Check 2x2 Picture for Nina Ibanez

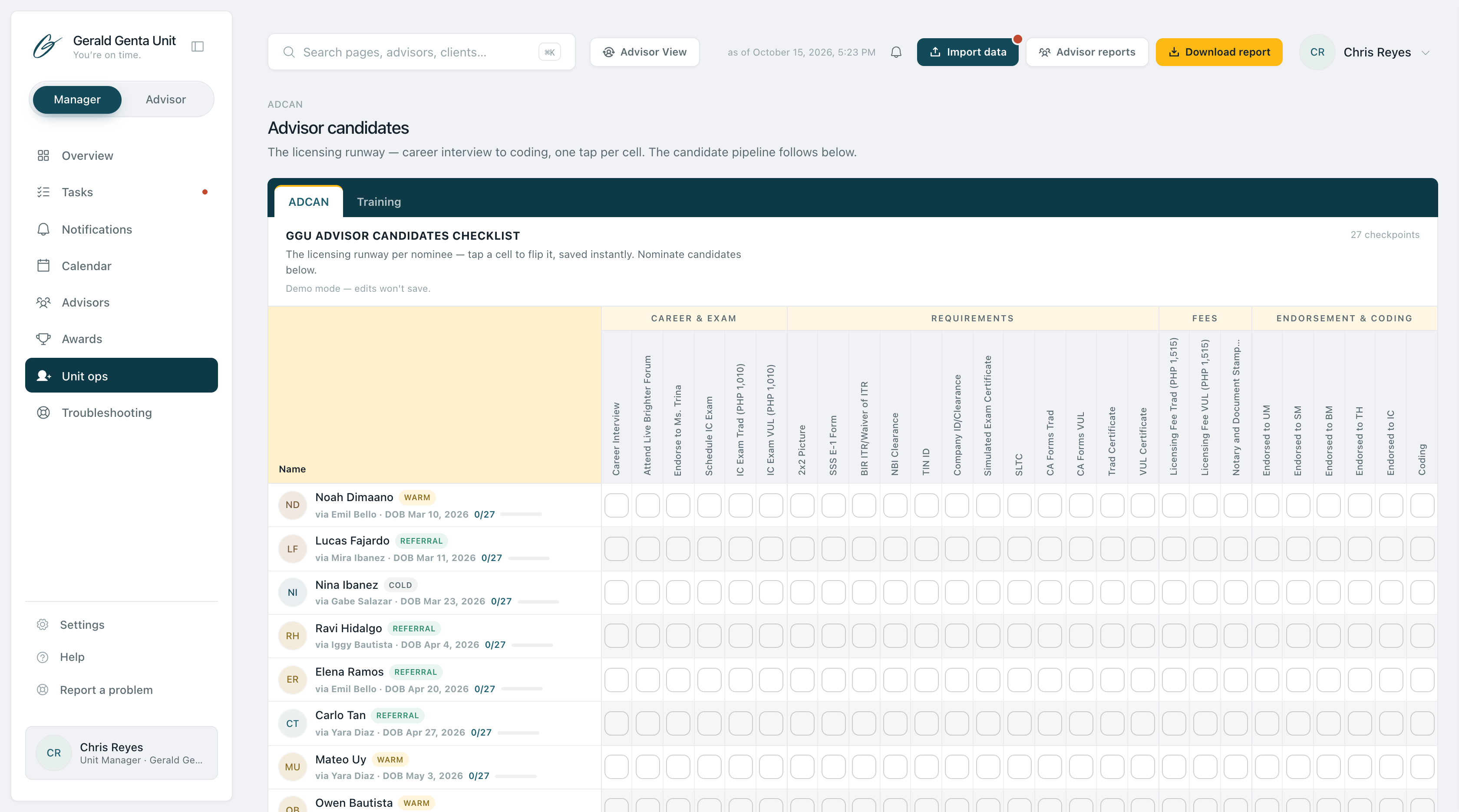tap(802, 592)
